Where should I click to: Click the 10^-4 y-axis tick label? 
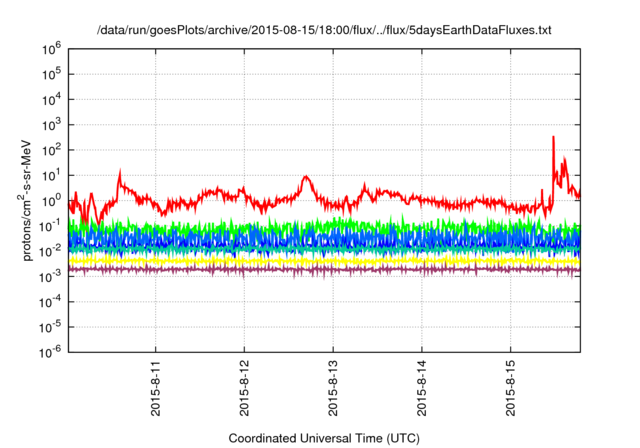(x=50, y=302)
